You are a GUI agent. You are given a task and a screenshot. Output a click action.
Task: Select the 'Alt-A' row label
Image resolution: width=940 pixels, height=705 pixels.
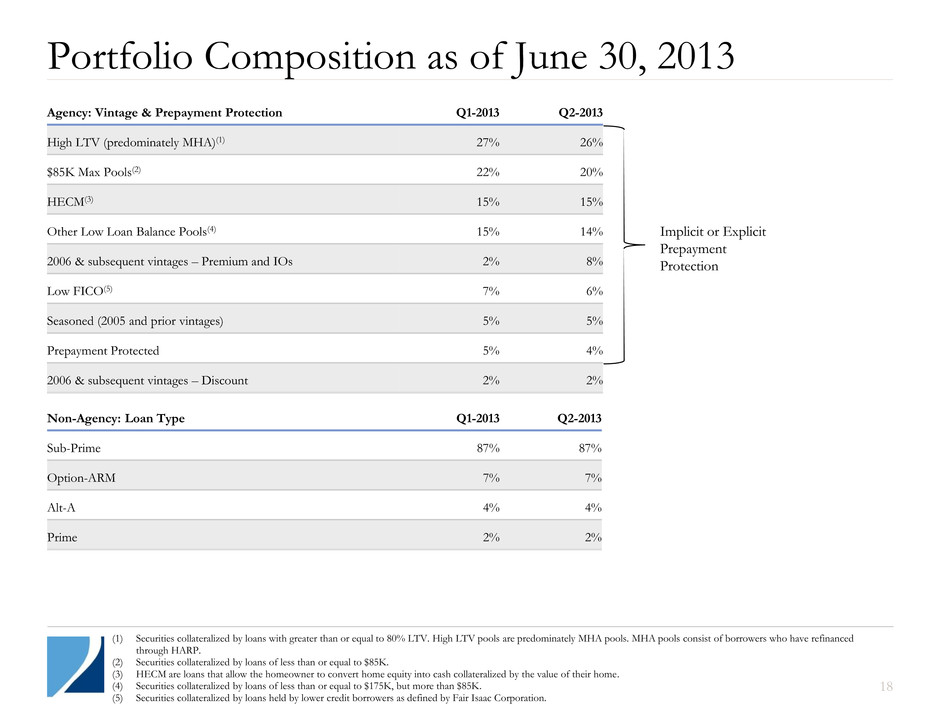(x=64, y=508)
